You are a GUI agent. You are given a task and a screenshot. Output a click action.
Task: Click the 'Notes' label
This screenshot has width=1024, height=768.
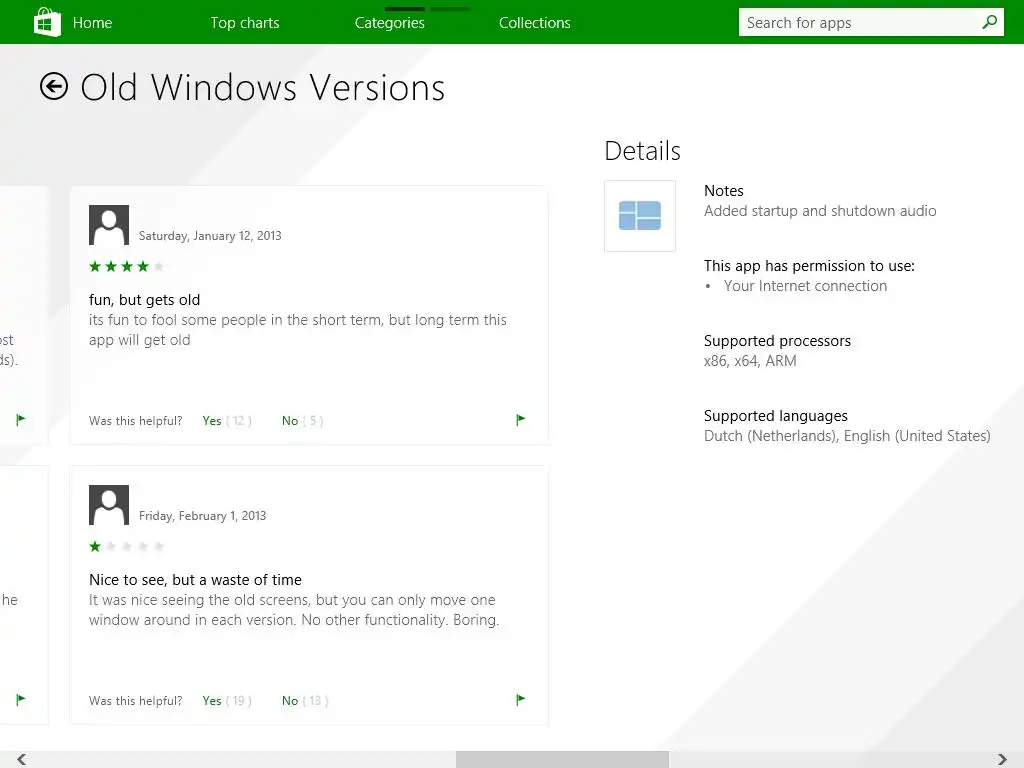pos(724,191)
